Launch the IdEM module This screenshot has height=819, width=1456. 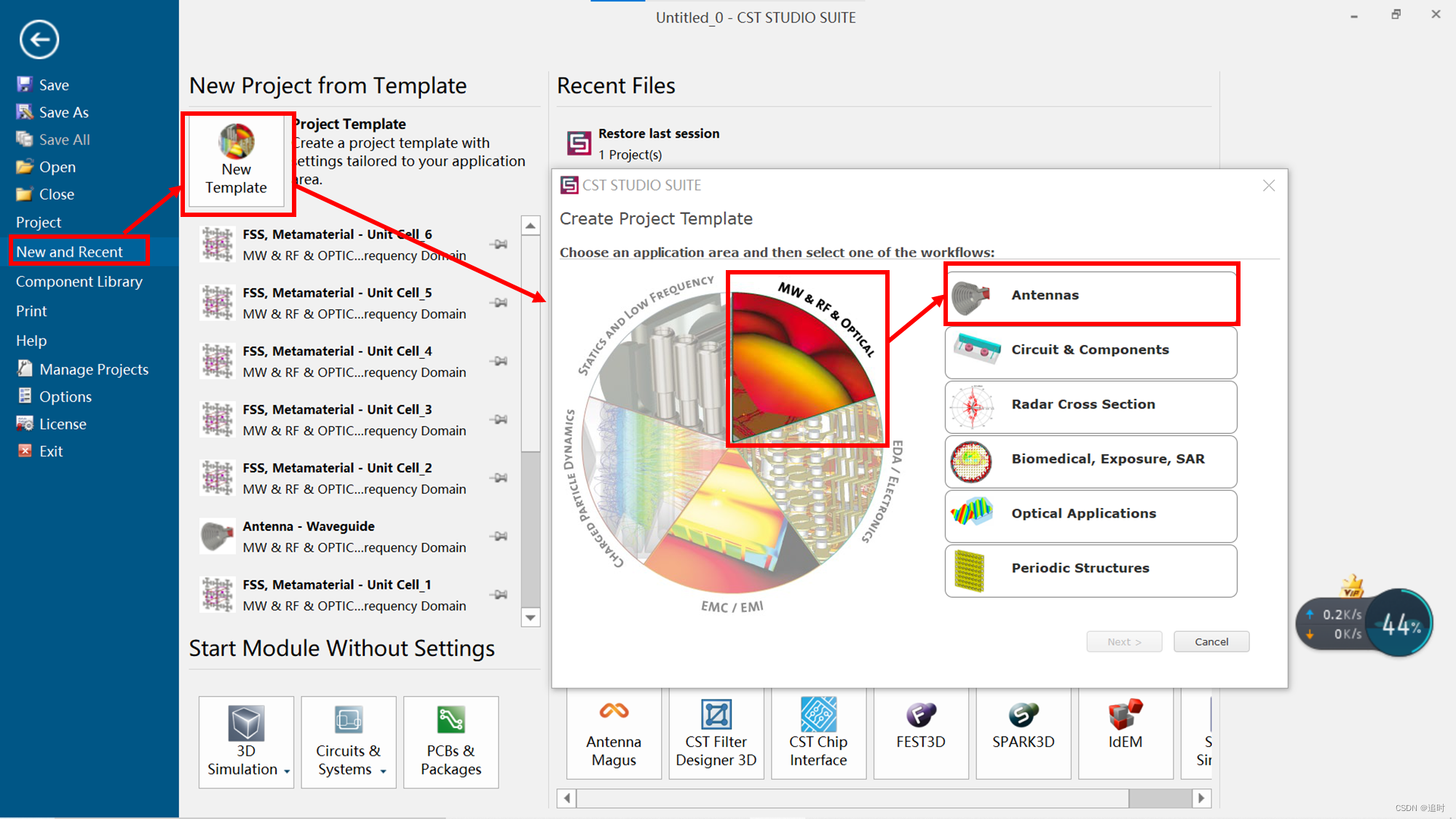(x=1125, y=733)
